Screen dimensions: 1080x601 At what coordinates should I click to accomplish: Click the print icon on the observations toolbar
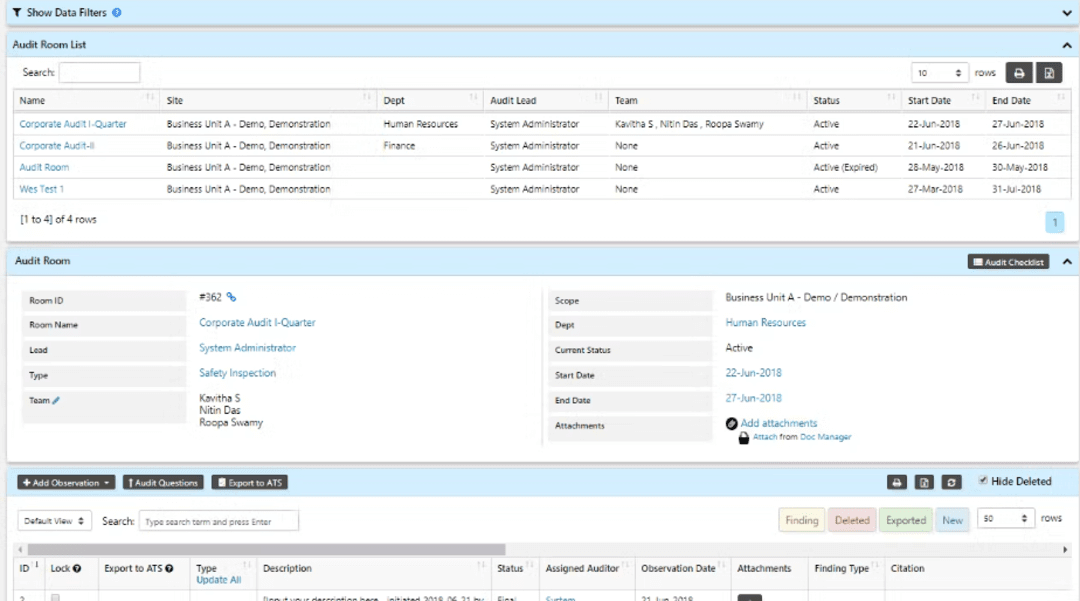point(897,482)
